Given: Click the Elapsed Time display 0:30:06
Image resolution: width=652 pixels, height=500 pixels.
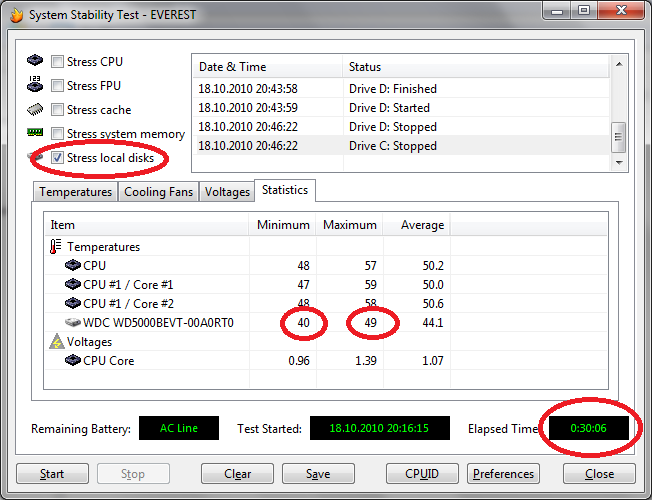Looking at the screenshot, I should pyautogui.click(x=588, y=428).
